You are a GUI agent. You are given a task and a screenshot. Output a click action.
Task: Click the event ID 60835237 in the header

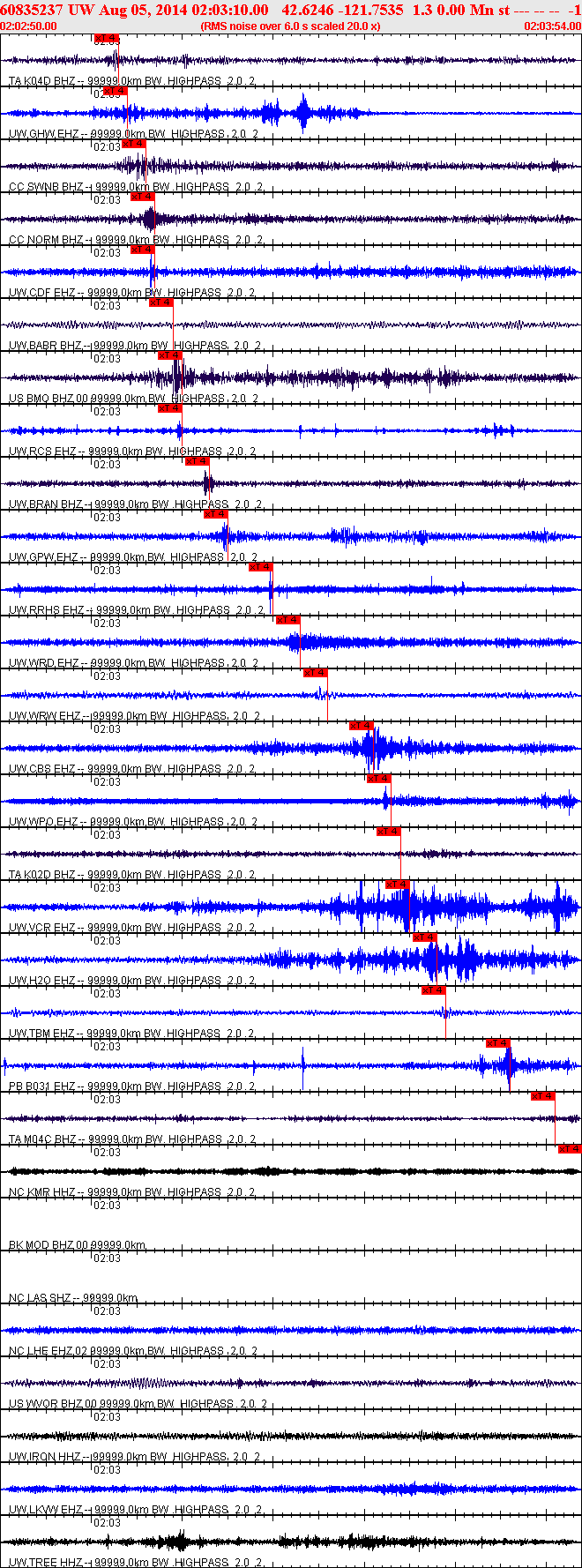pyautogui.click(x=33, y=10)
